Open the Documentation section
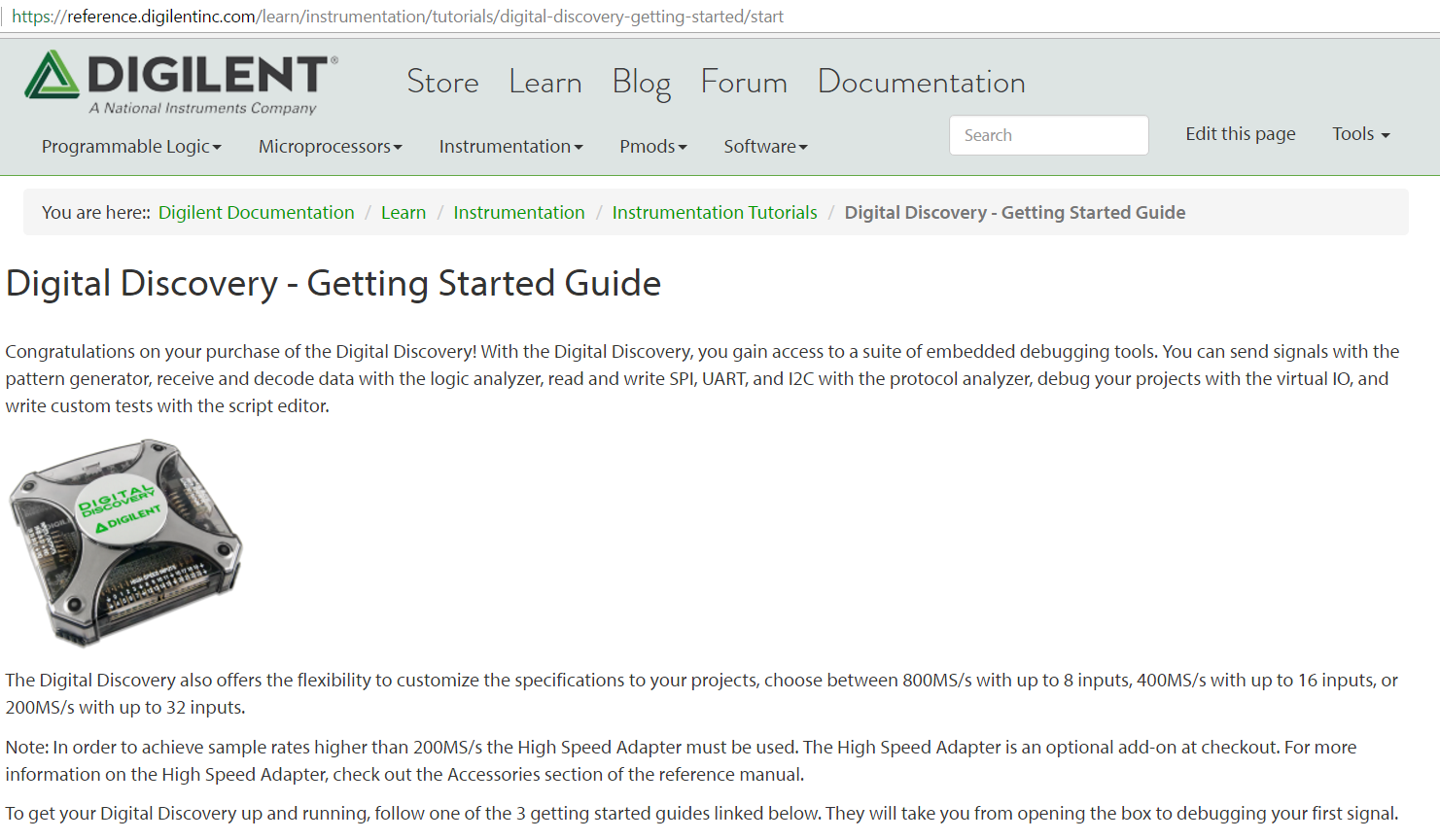 pos(921,82)
